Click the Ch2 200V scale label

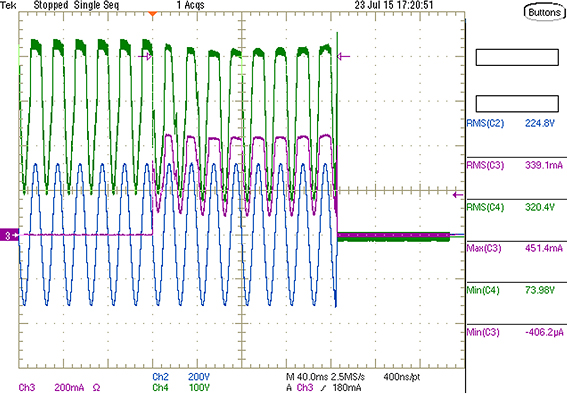pyautogui.click(x=181, y=377)
